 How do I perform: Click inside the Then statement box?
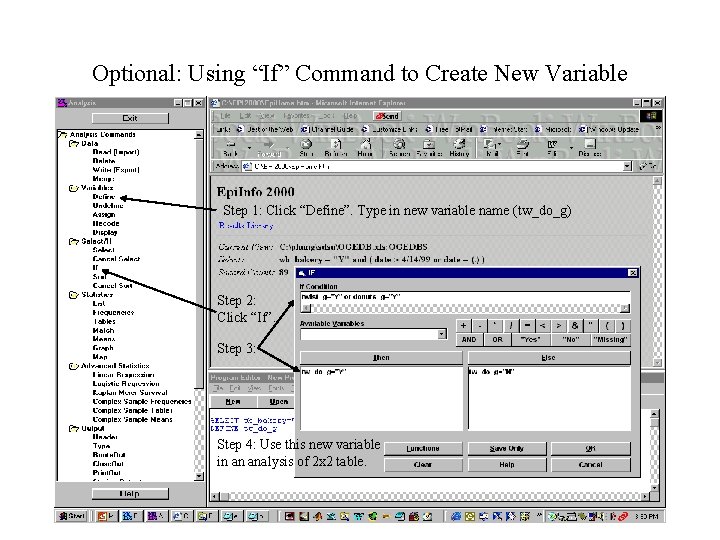coord(381,398)
